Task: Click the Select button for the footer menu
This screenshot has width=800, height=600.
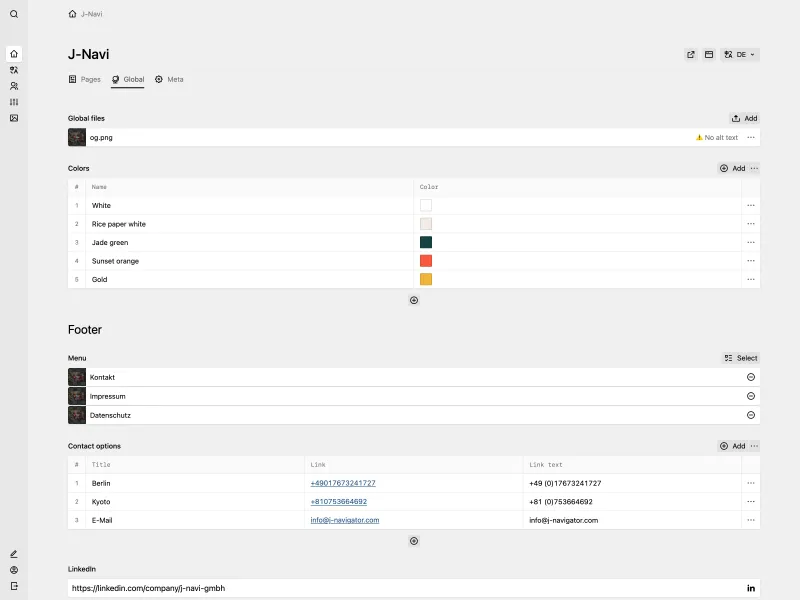Action: pos(742,357)
